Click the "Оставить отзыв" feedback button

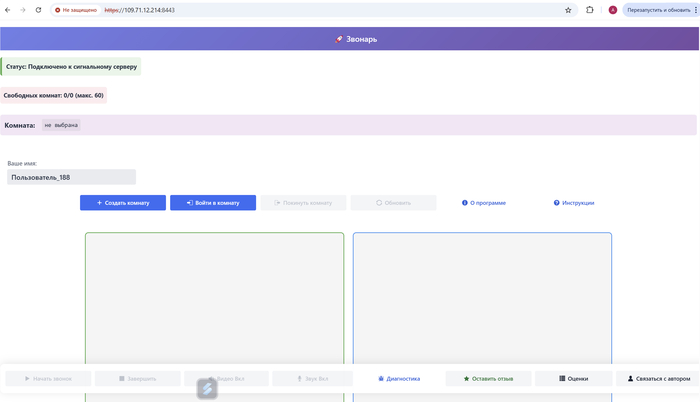pos(489,379)
